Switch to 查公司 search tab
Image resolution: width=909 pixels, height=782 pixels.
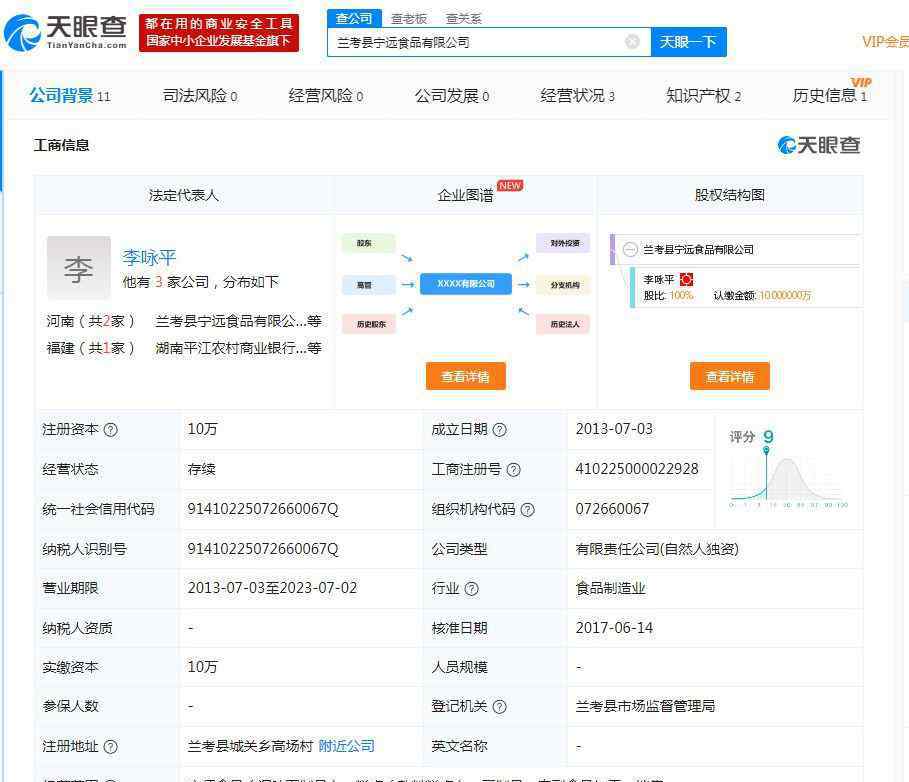tap(354, 18)
